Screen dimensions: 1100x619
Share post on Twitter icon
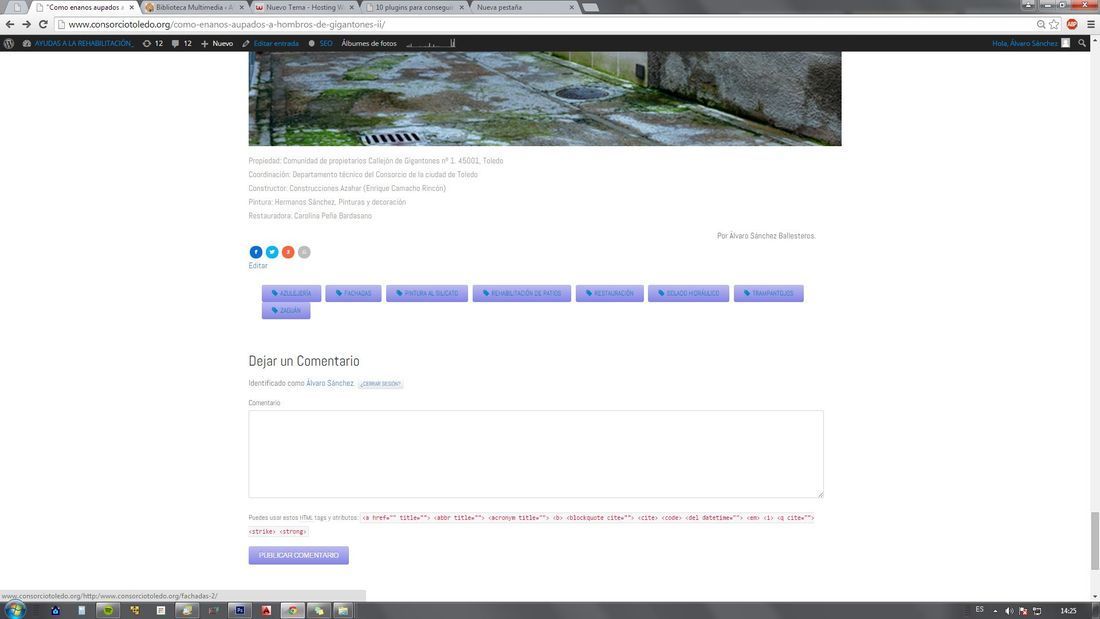271,252
